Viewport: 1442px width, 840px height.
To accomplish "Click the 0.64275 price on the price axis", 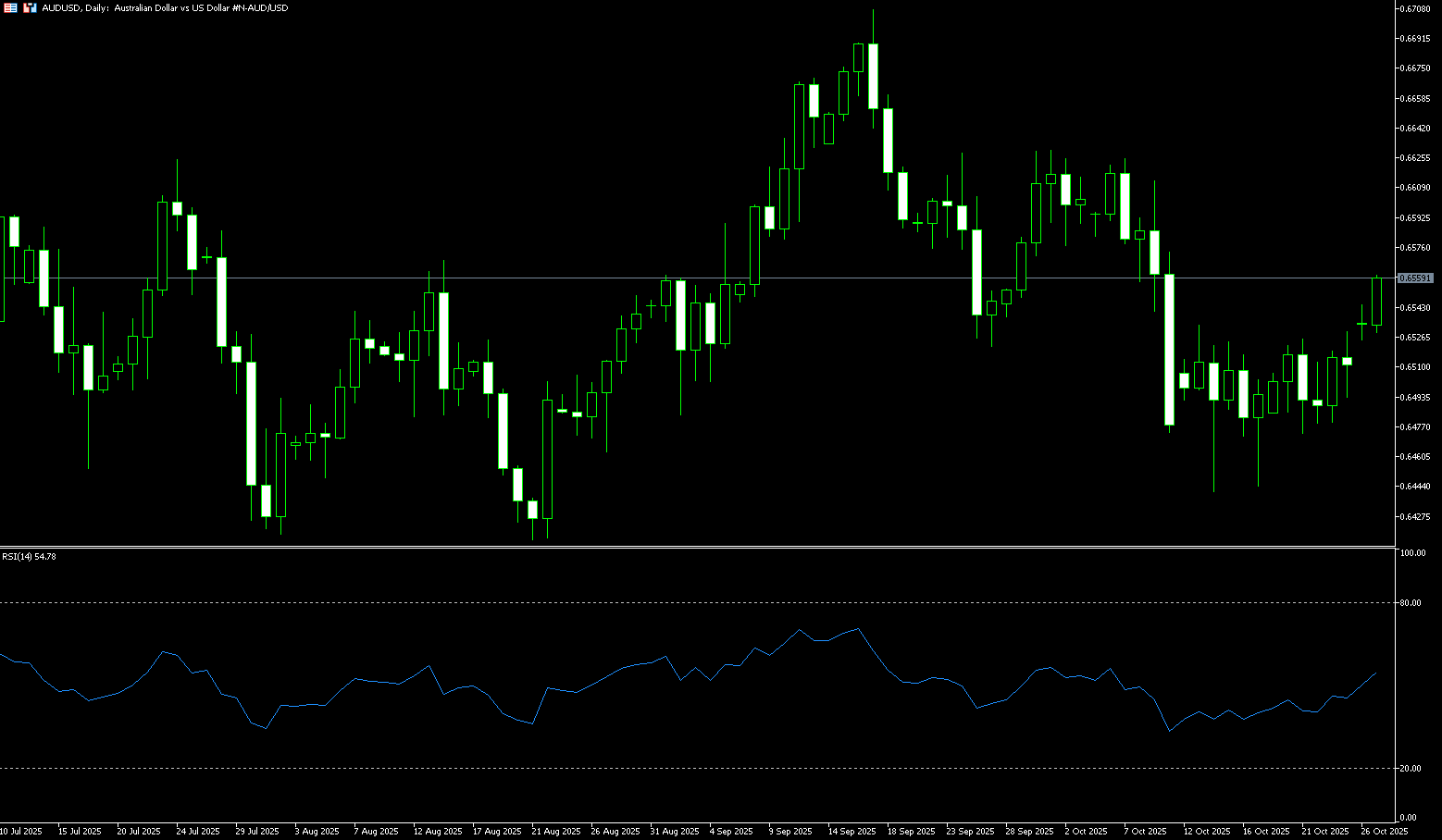I will 1415,516.
